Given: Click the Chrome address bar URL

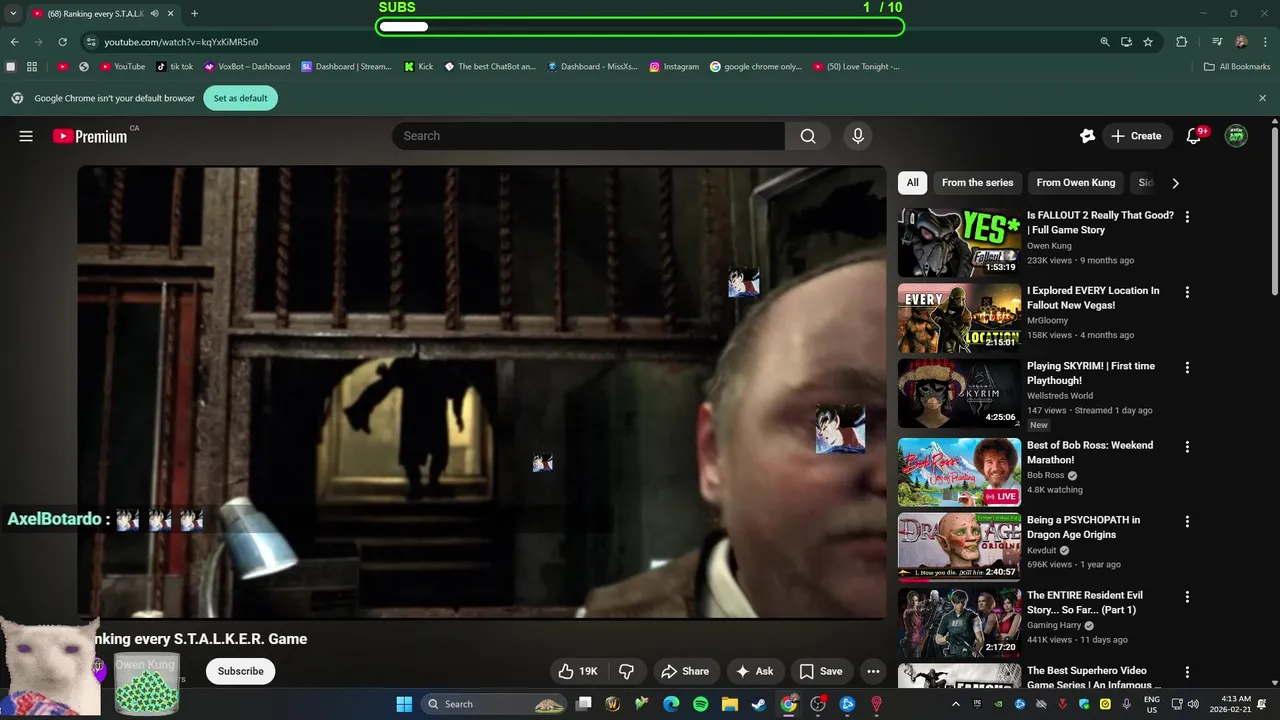Looking at the screenshot, I should (181, 42).
